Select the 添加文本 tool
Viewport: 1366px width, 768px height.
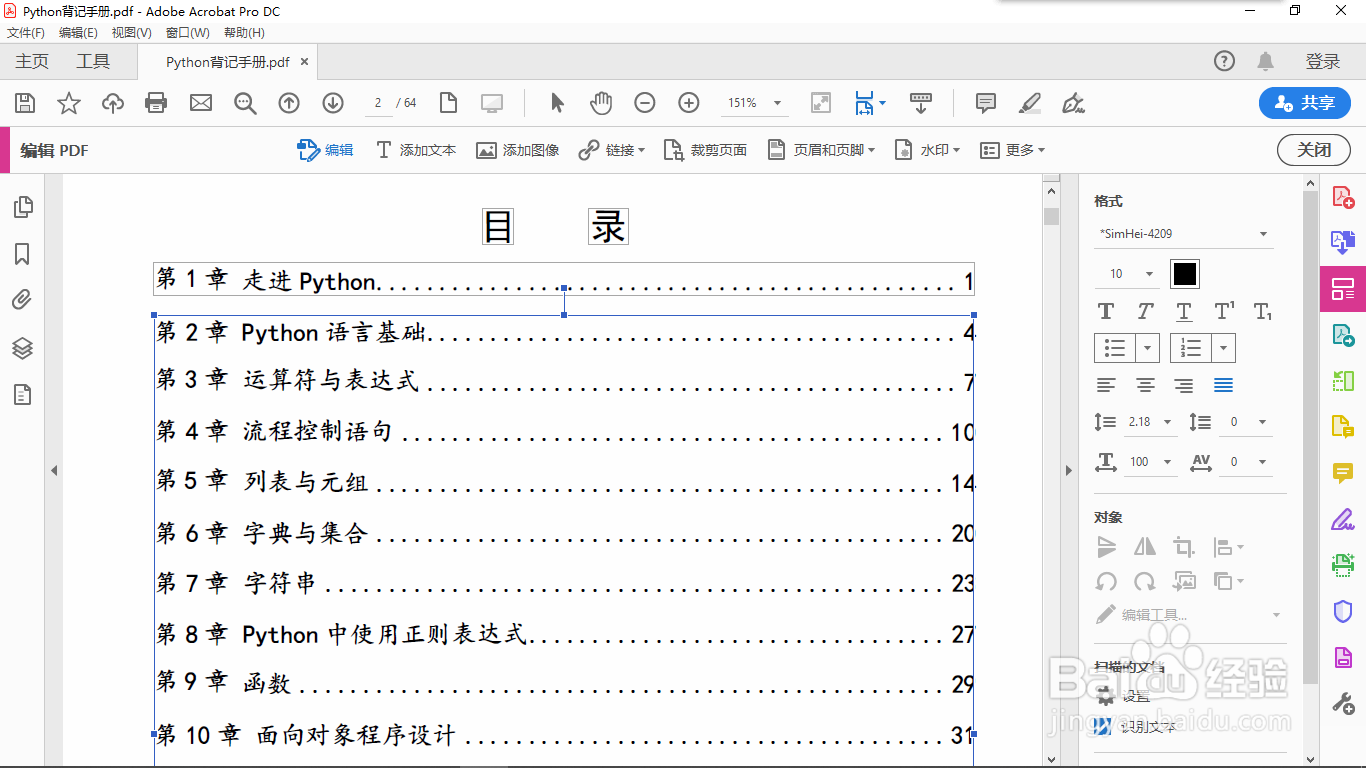(416, 150)
